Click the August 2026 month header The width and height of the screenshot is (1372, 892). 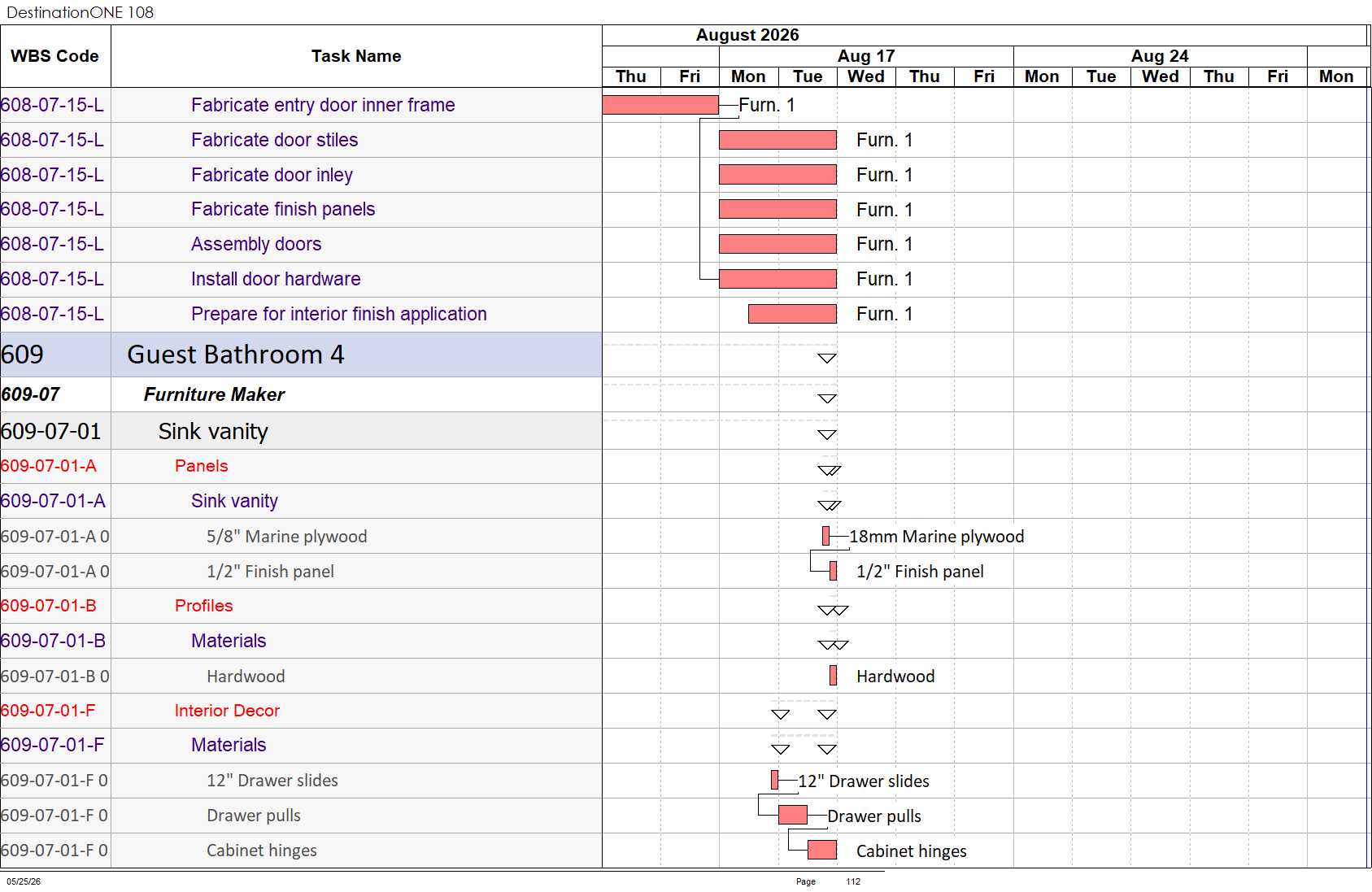point(747,35)
